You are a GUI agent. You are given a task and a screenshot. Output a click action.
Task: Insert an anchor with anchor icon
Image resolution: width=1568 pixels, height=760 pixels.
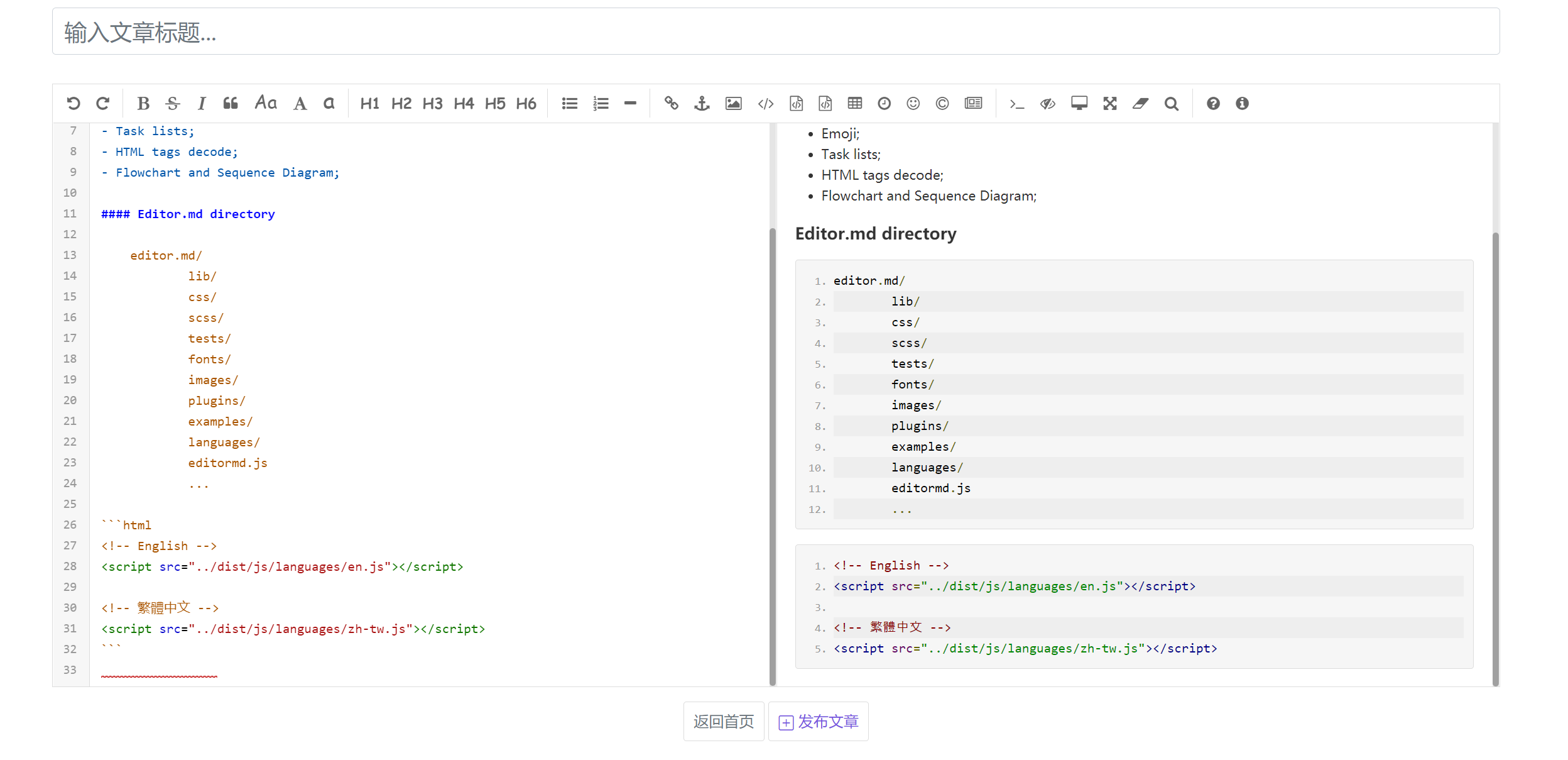coord(702,104)
